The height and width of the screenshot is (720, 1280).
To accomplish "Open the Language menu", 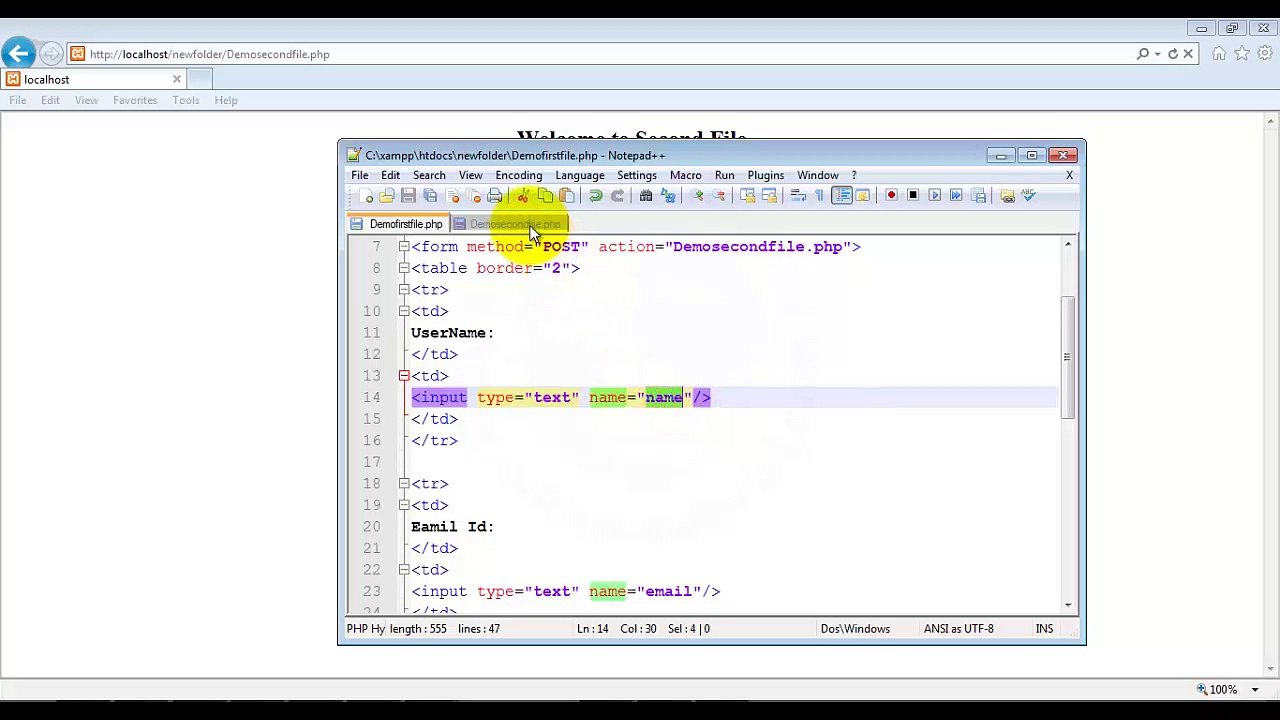I will coord(580,175).
